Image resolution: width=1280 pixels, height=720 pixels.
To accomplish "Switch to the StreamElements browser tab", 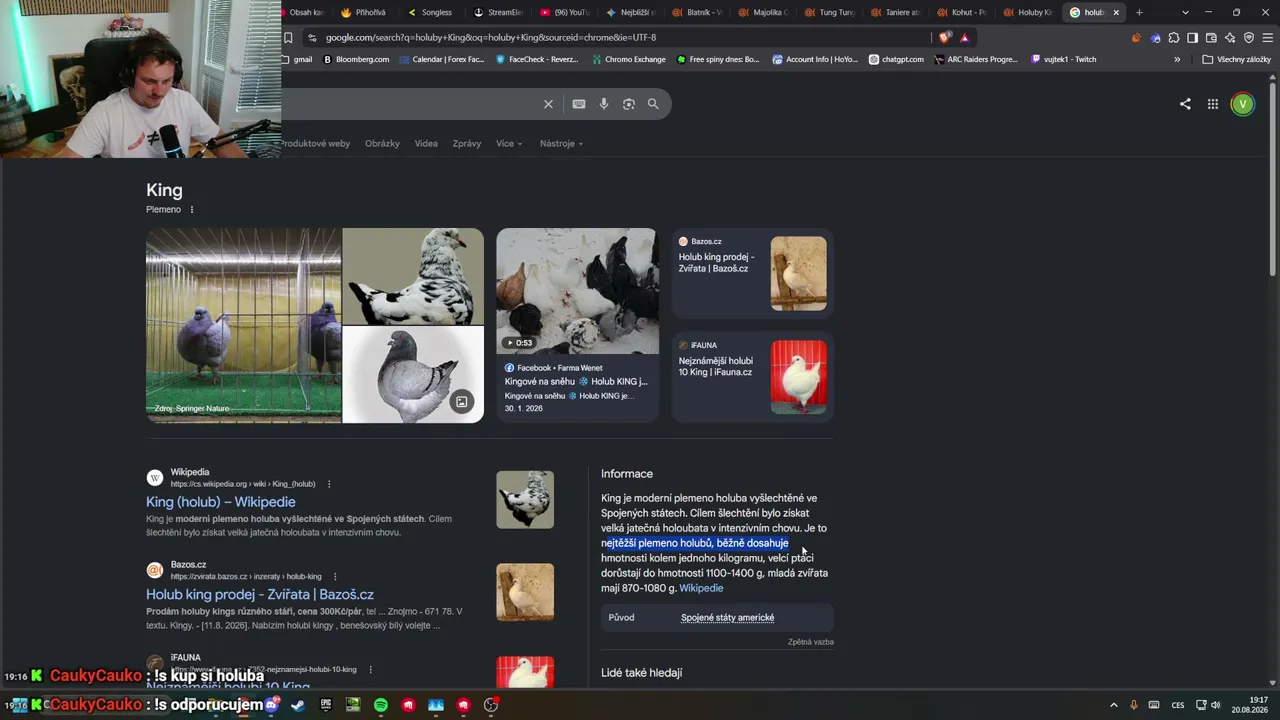I will [x=498, y=12].
